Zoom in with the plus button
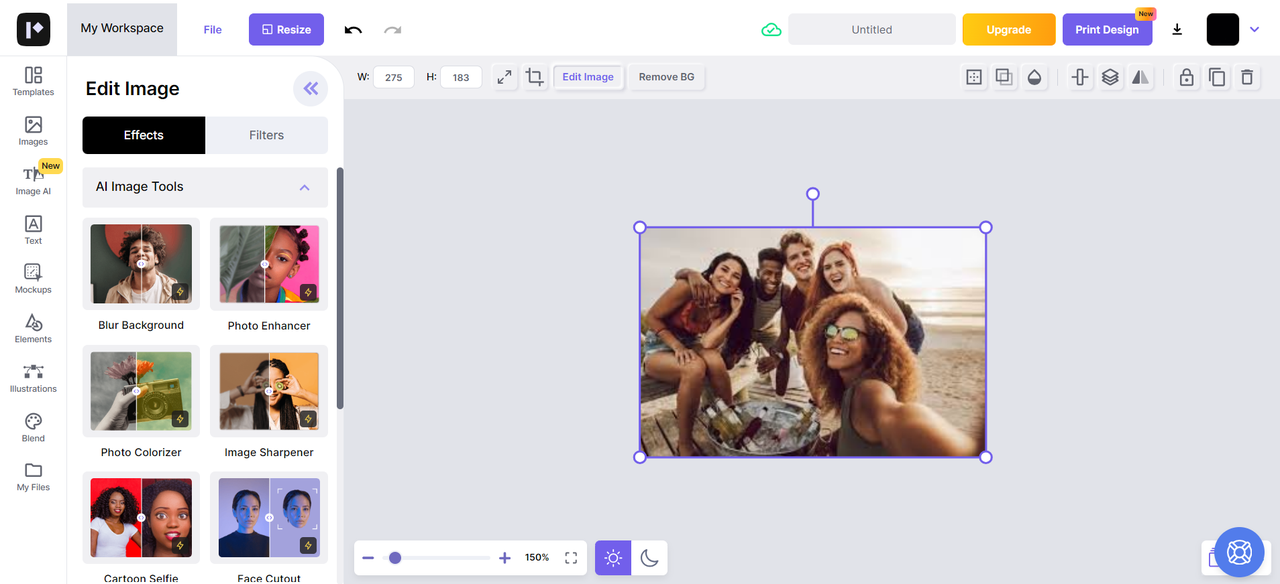 click(504, 558)
